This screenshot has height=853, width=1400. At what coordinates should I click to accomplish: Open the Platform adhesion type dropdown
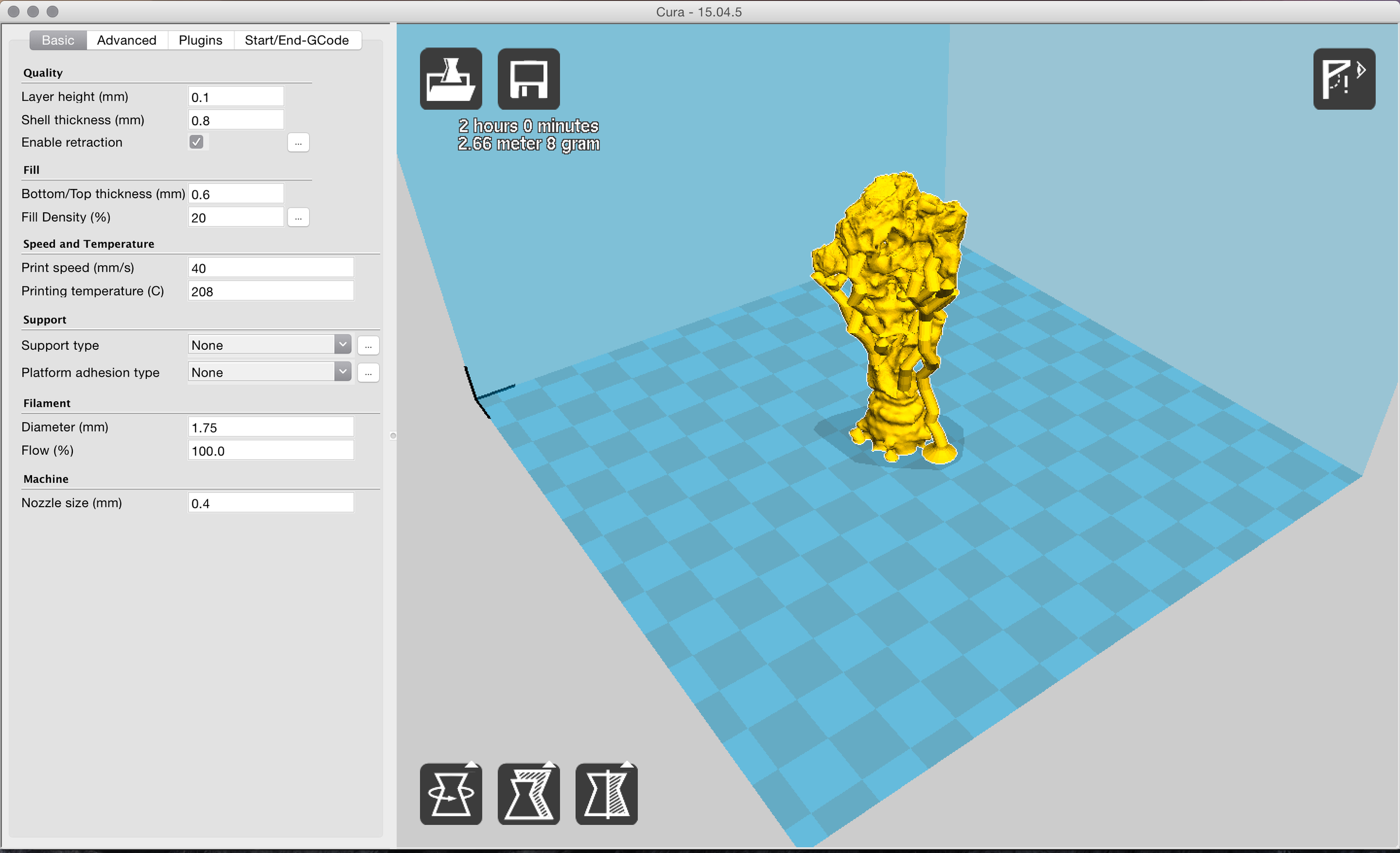(269, 372)
